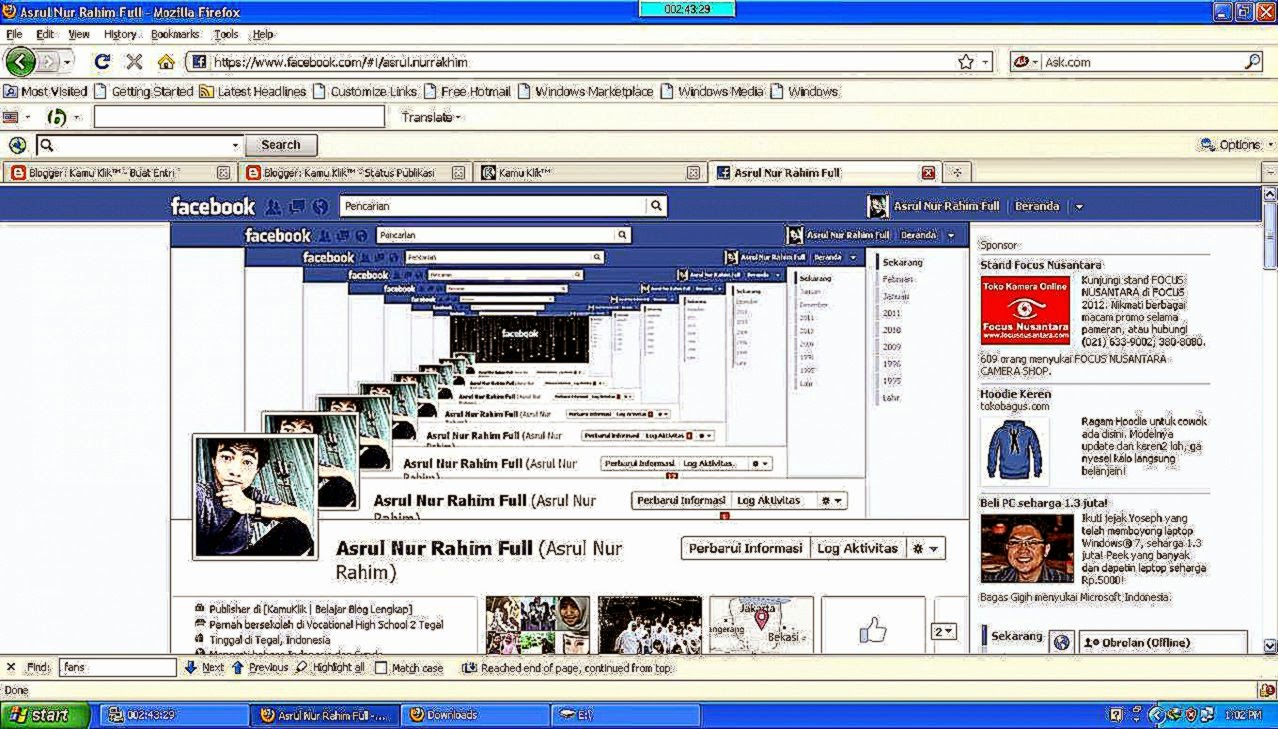
Task: Tick the Match case checkbox
Action: (381, 668)
